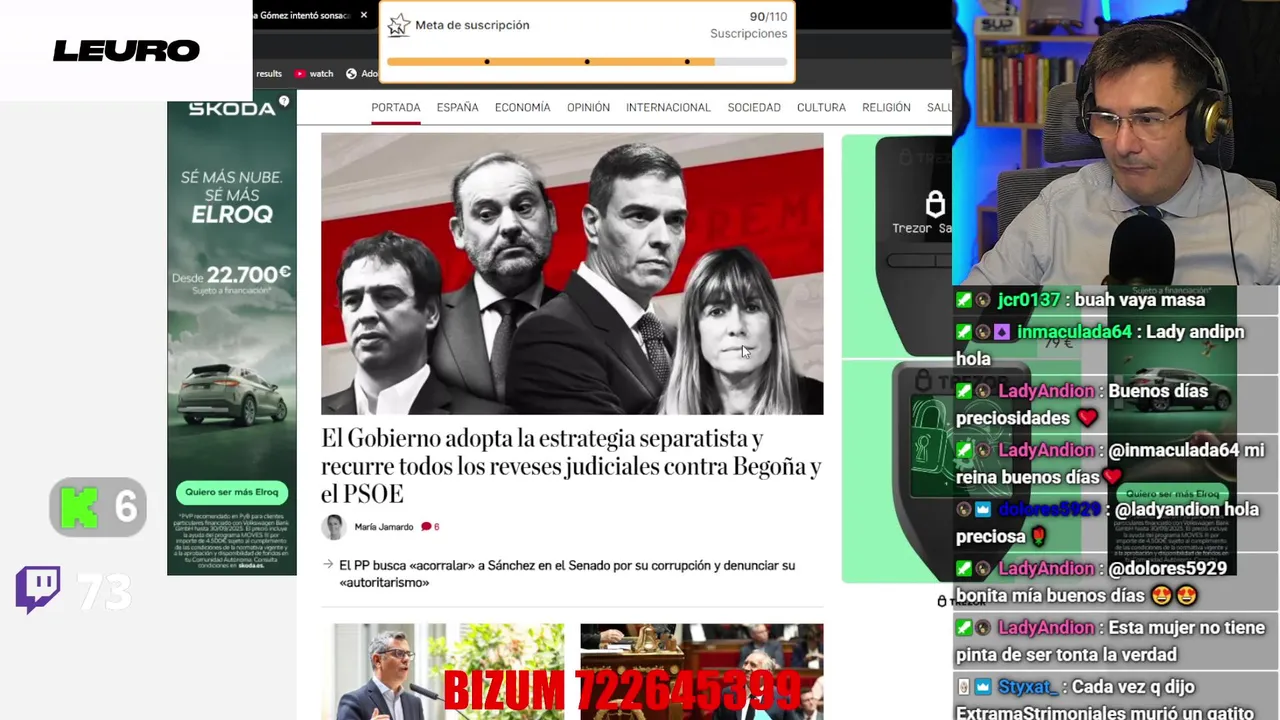Click author María Jamardo's avatar

(x=334, y=527)
